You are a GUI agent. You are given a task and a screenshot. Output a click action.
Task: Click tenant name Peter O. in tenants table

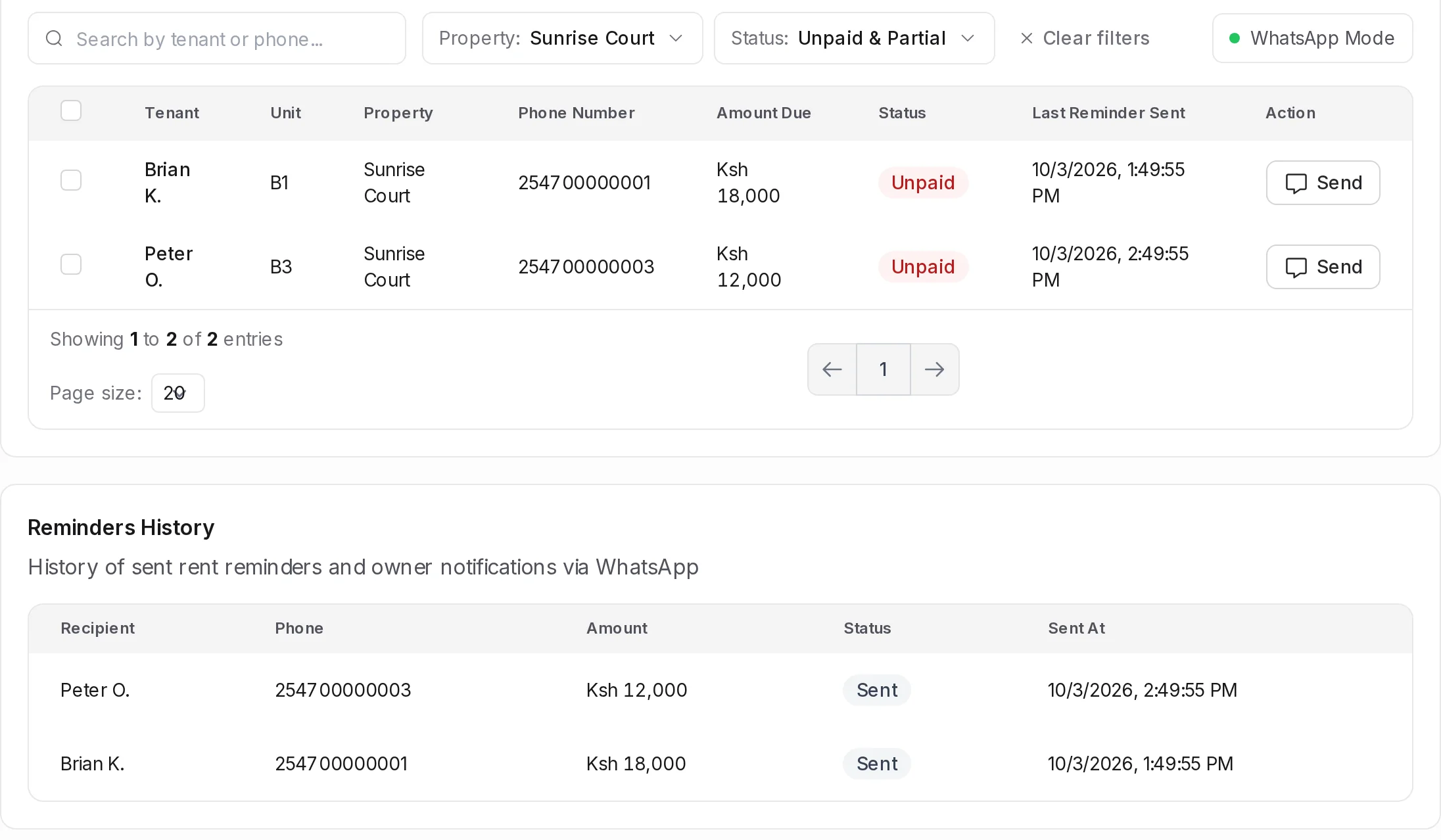click(x=168, y=267)
